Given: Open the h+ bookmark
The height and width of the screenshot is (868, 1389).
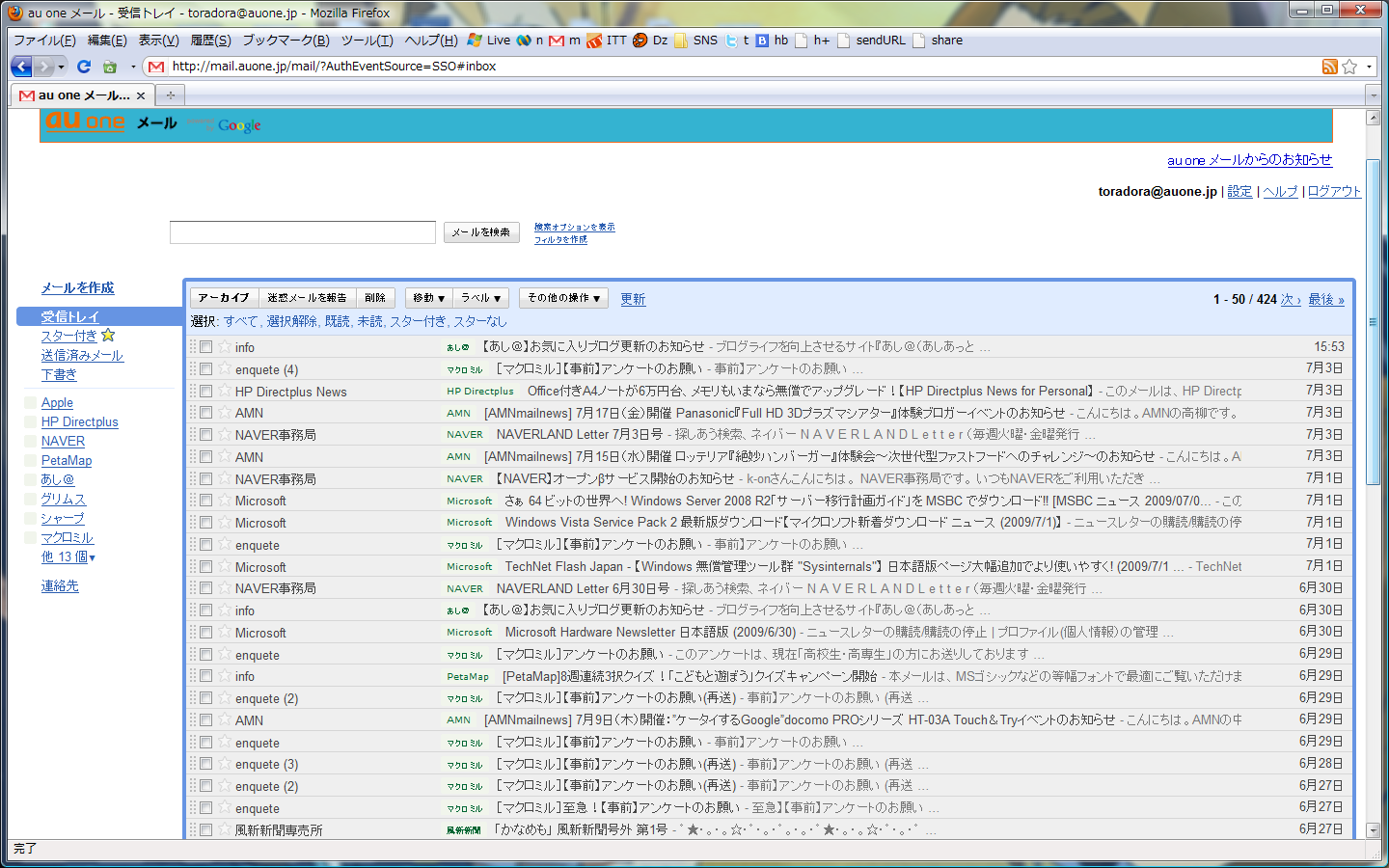Looking at the screenshot, I should 812,41.
